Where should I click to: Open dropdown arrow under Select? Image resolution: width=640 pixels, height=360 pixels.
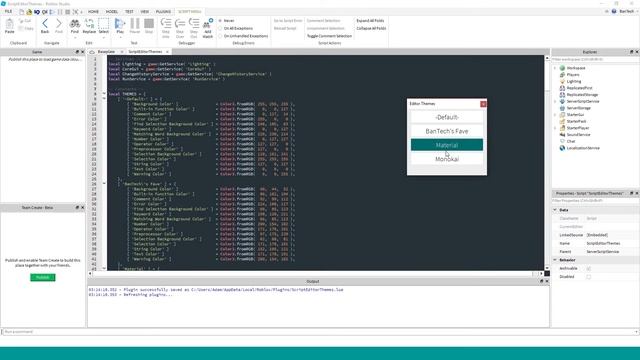[x=104, y=38]
